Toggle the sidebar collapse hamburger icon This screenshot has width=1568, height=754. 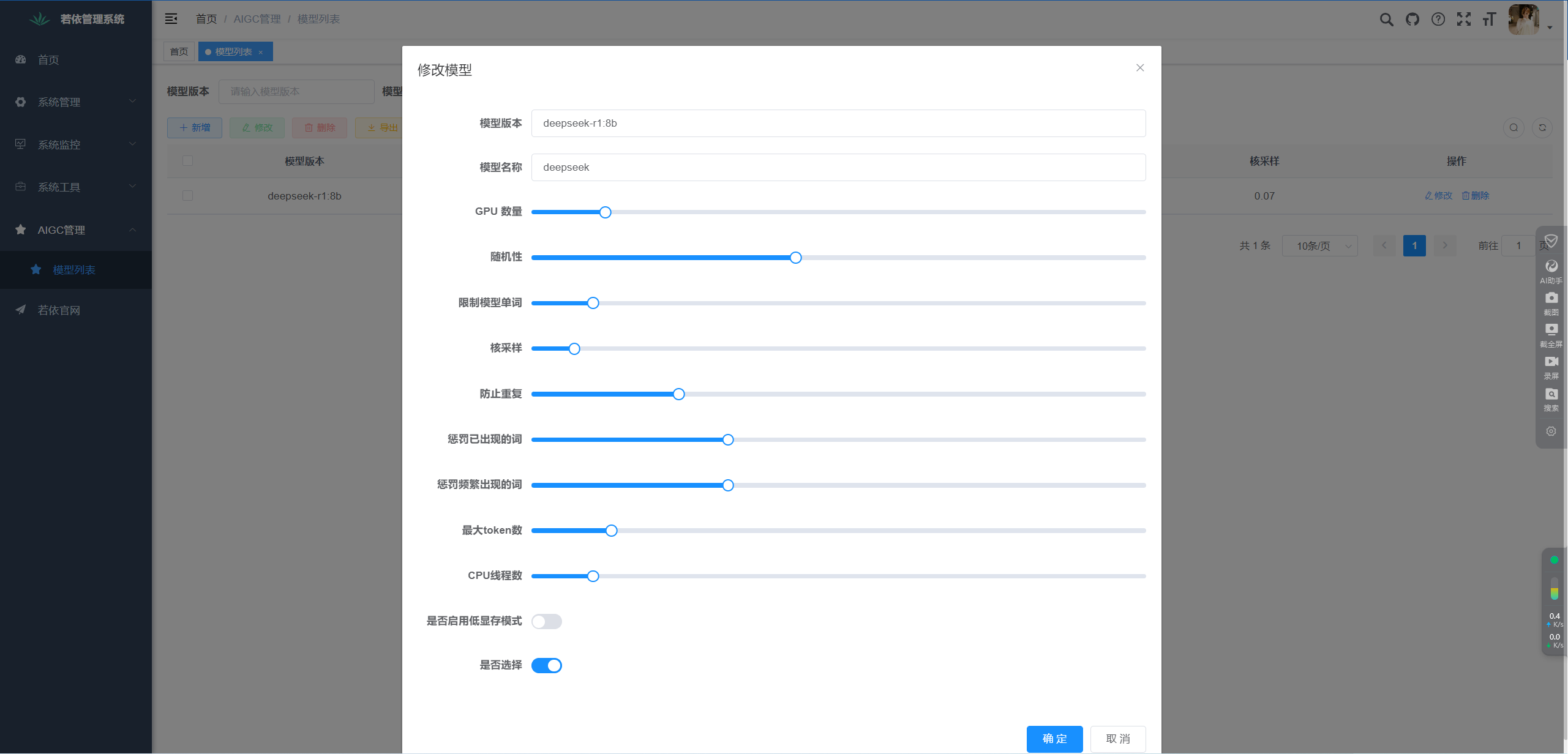coord(171,19)
